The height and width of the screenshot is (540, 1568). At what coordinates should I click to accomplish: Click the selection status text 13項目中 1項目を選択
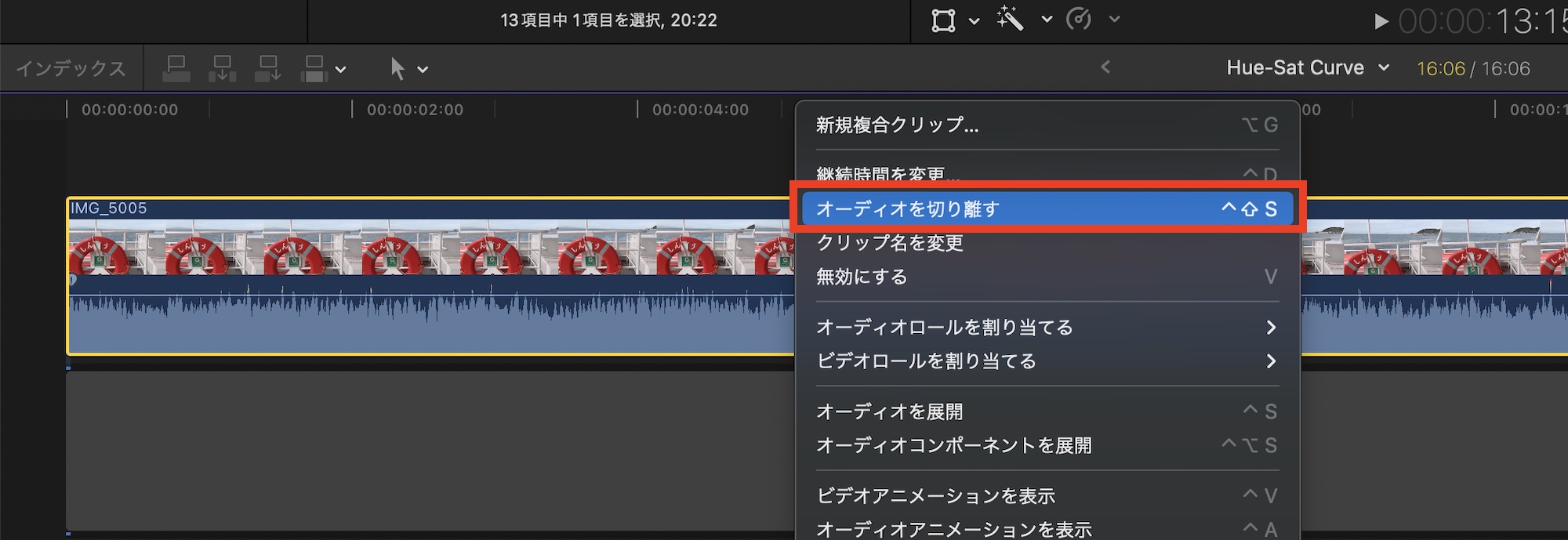(x=582, y=20)
